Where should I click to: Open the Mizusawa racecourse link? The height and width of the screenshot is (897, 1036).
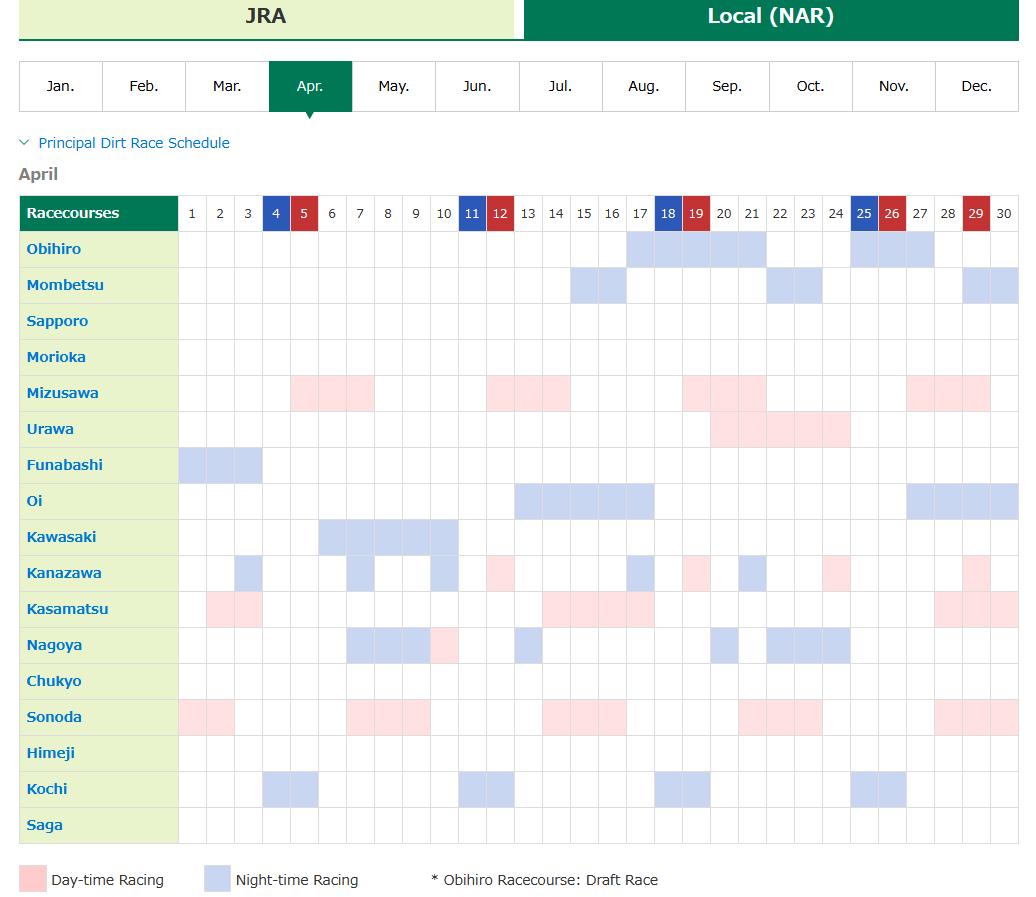pos(62,393)
